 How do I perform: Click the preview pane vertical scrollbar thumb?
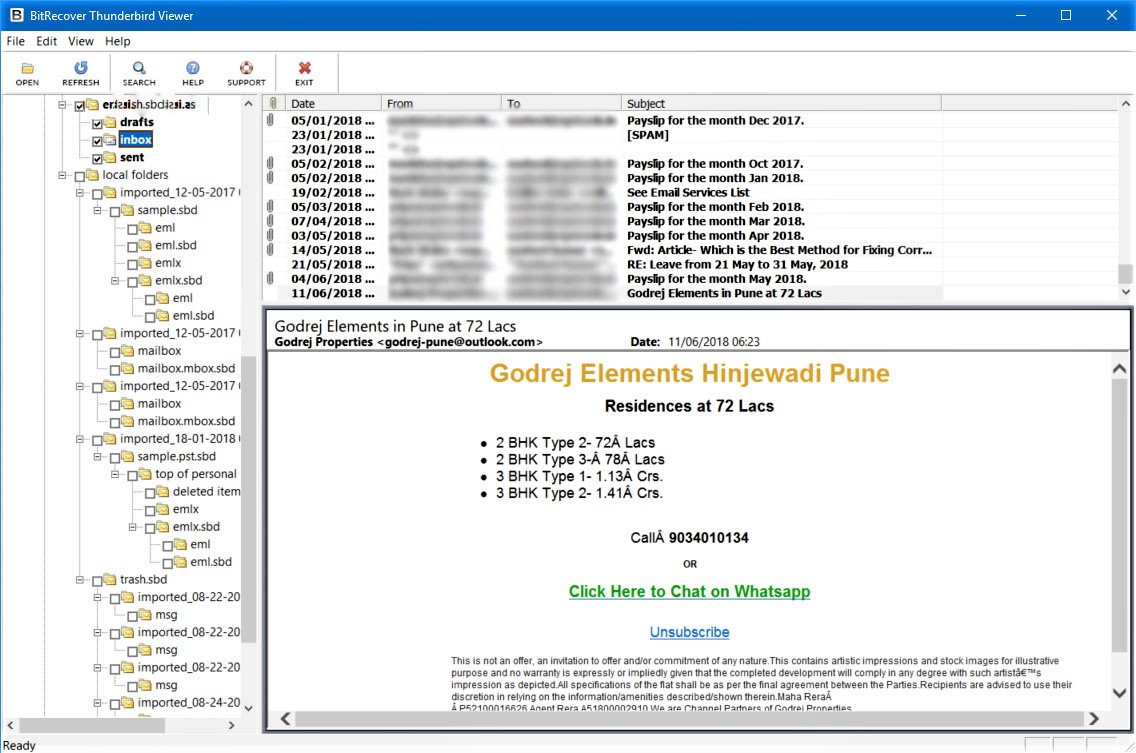tap(1119, 516)
